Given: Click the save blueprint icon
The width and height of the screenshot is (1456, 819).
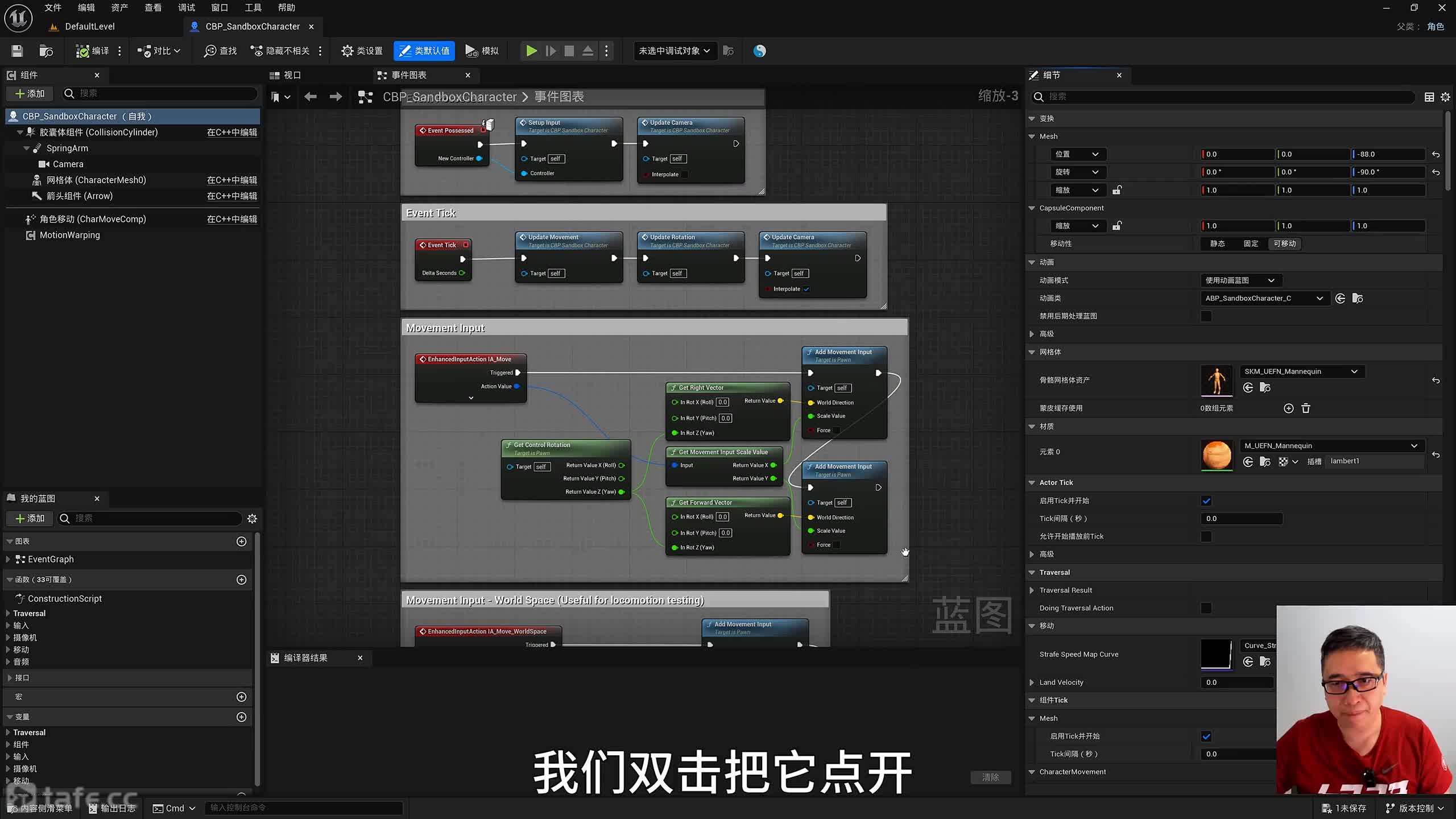Looking at the screenshot, I should click(x=17, y=51).
